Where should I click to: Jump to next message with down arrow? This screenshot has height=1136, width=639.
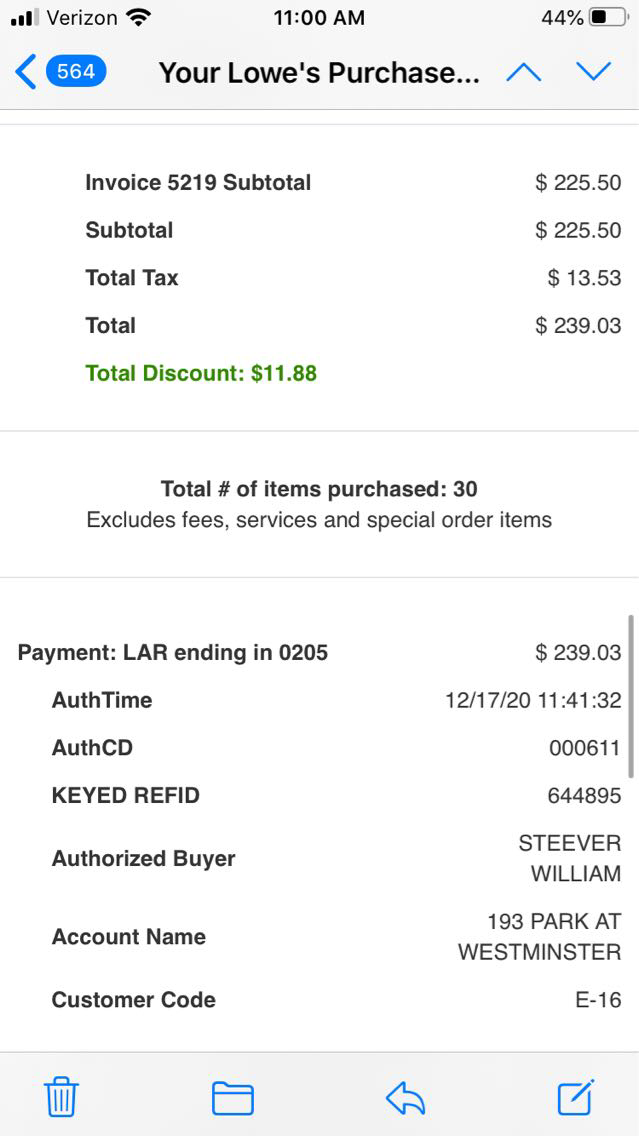click(x=593, y=72)
